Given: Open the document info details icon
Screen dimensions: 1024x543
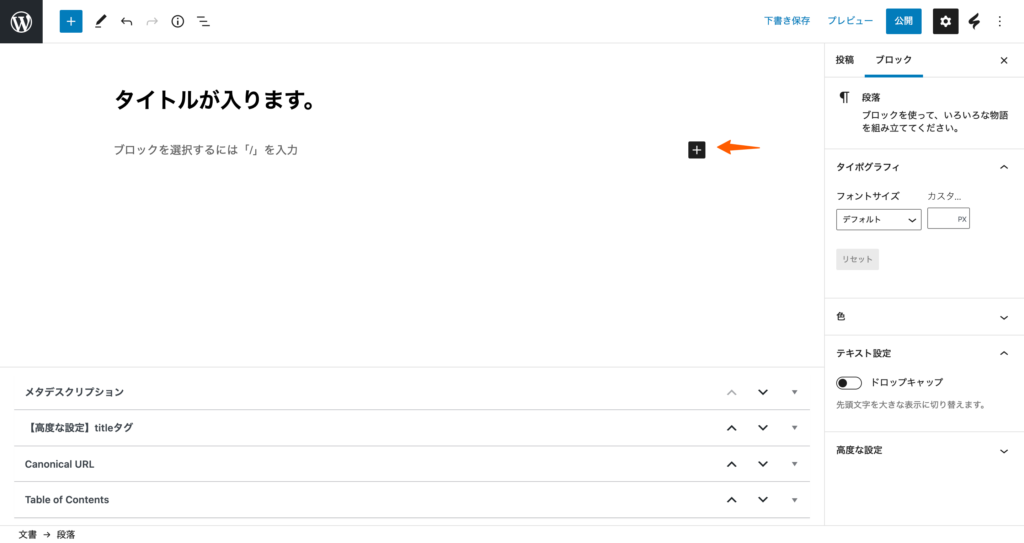Looking at the screenshot, I should click(178, 21).
